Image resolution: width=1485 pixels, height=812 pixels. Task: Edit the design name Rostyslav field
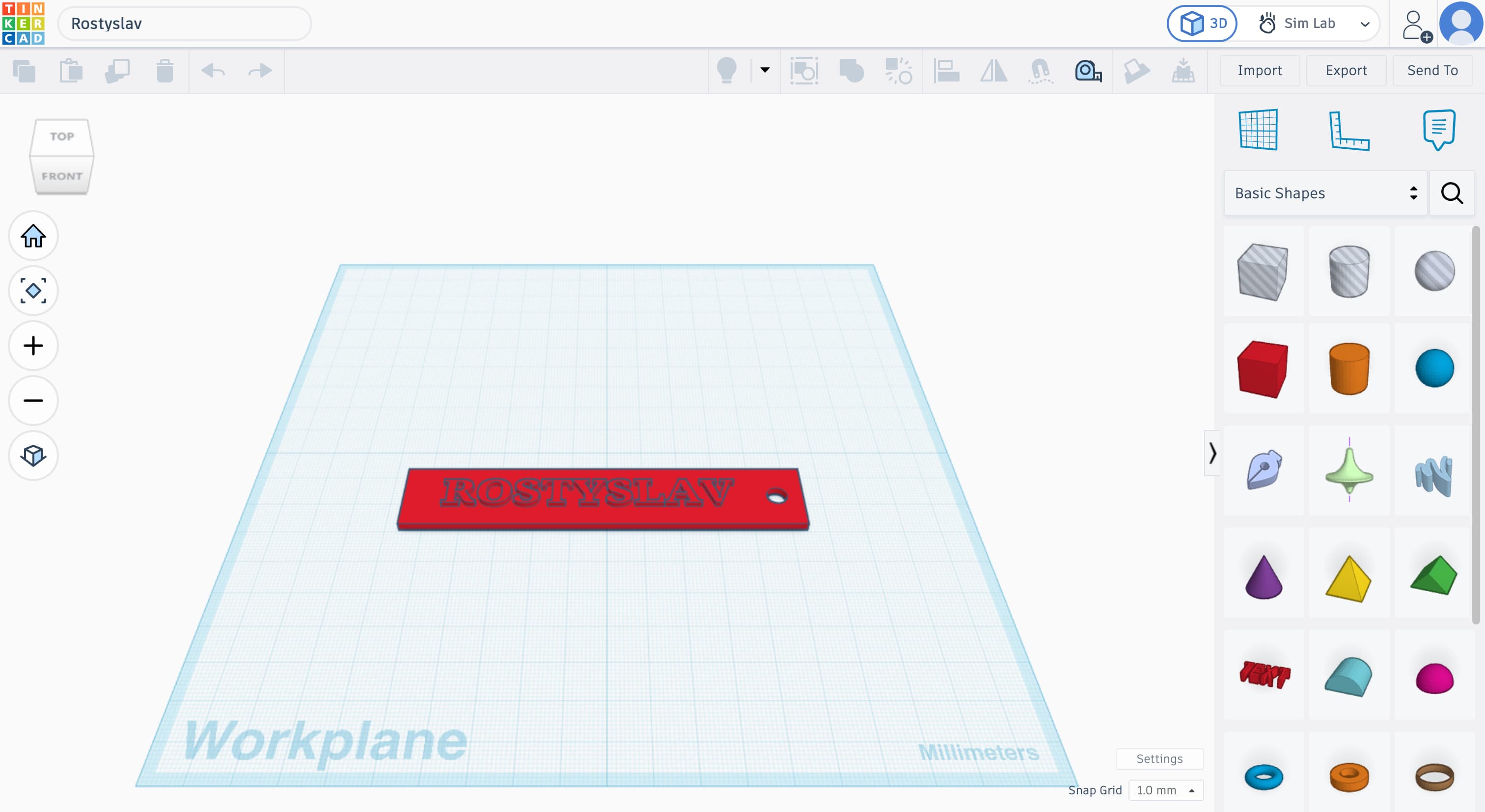(185, 24)
